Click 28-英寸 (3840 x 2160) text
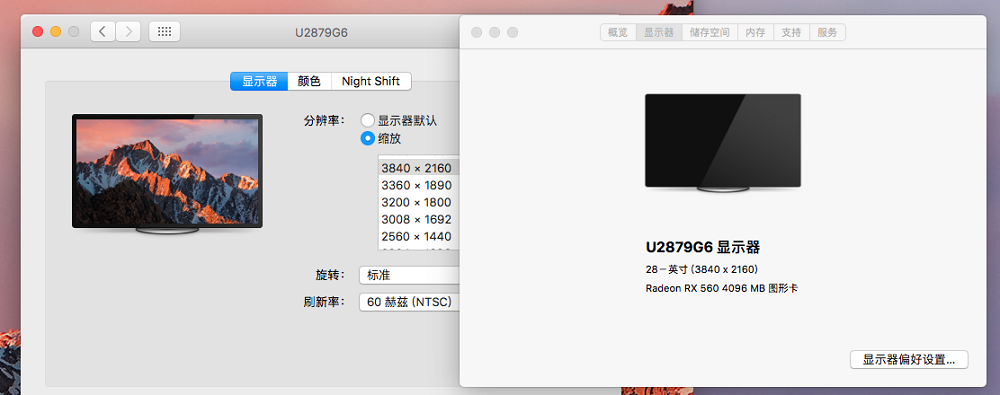This screenshot has width=1000, height=395. point(702,269)
